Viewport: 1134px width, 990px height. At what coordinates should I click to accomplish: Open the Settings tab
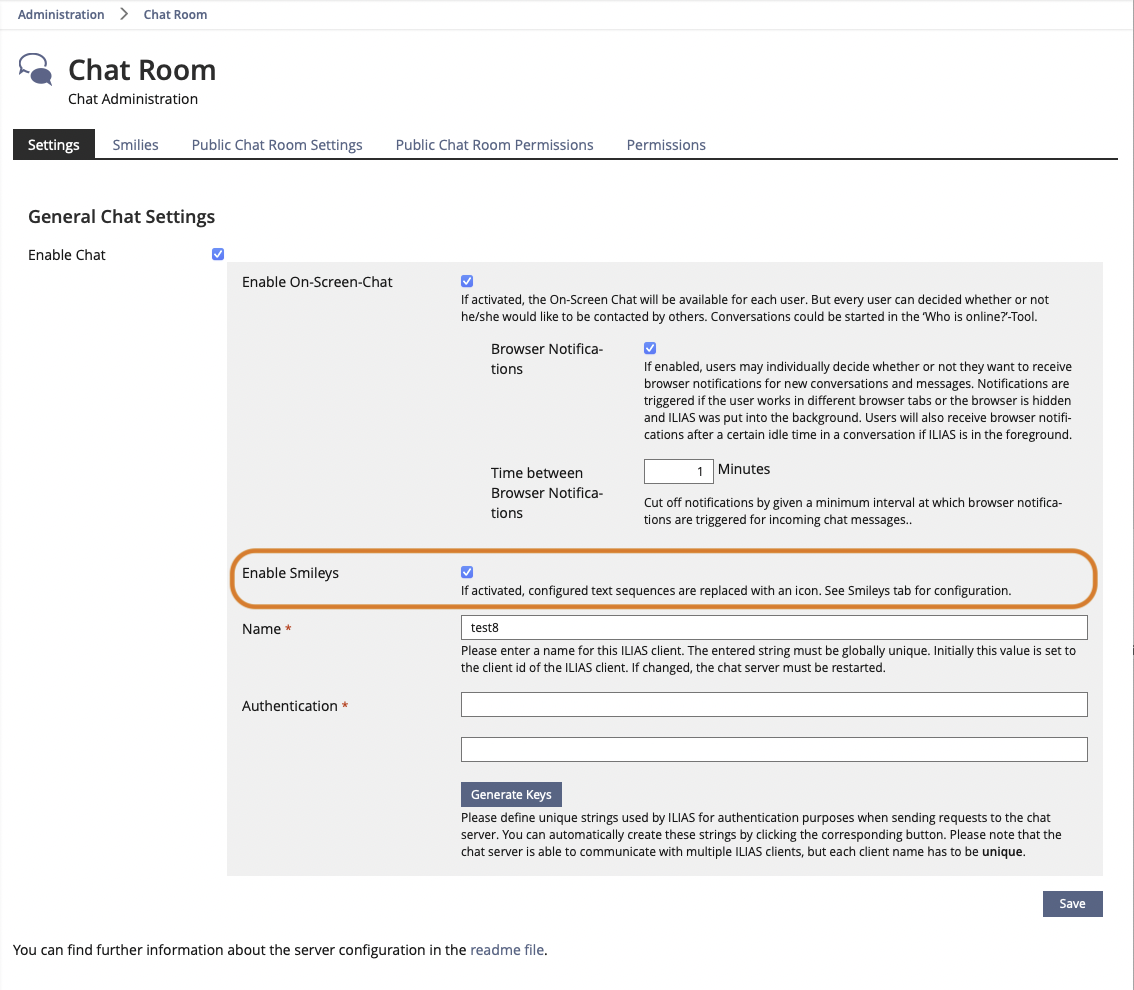(x=54, y=145)
